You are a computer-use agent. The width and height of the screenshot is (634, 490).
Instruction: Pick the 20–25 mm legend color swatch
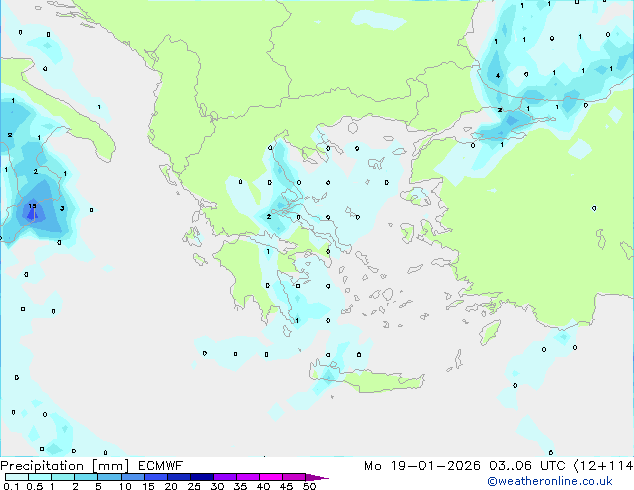click(178, 477)
